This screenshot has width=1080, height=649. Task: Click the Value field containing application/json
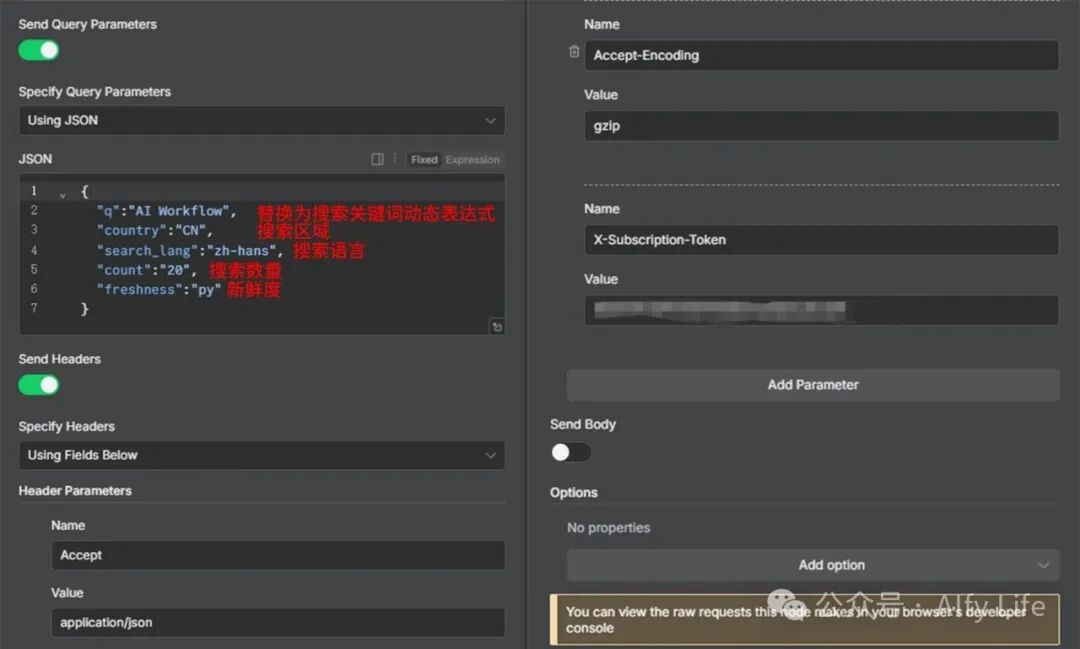(278, 623)
